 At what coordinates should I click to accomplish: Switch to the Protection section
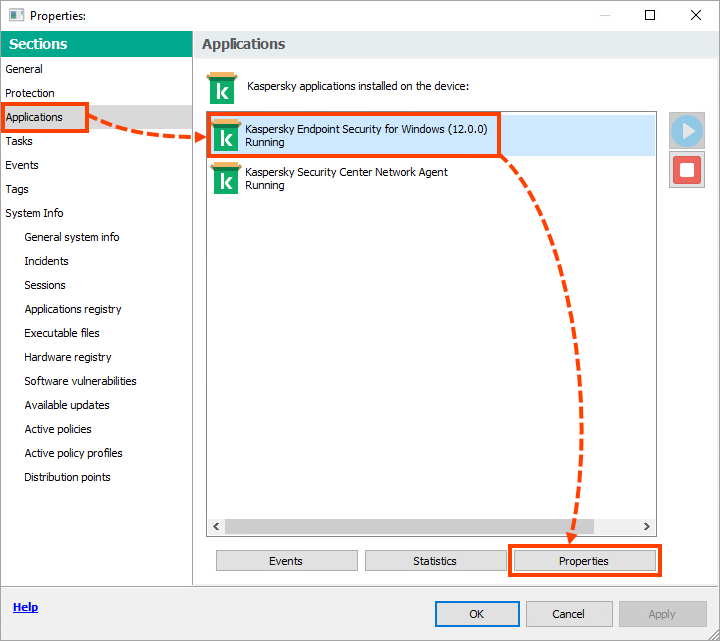pos(30,93)
